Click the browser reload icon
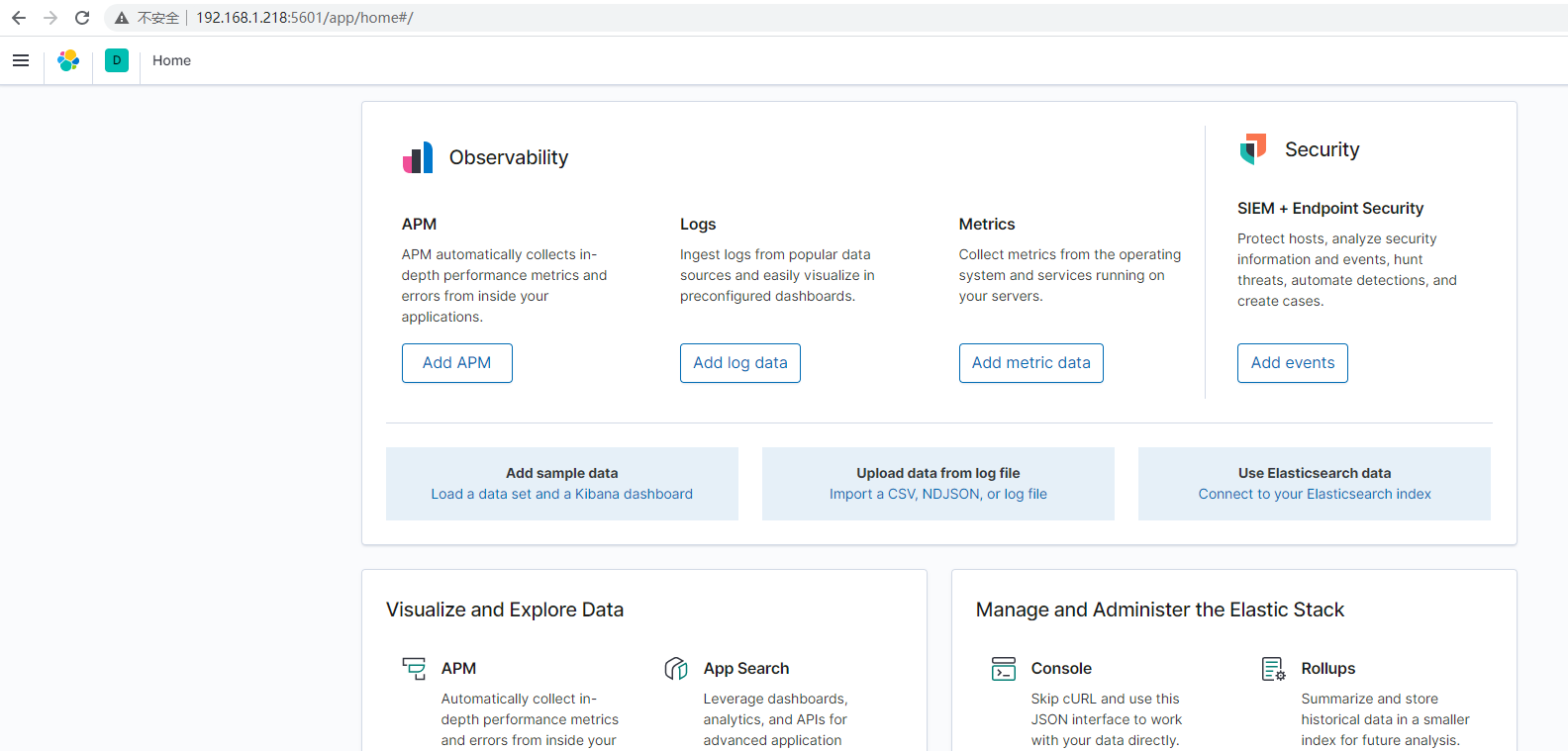 coord(82,18)
